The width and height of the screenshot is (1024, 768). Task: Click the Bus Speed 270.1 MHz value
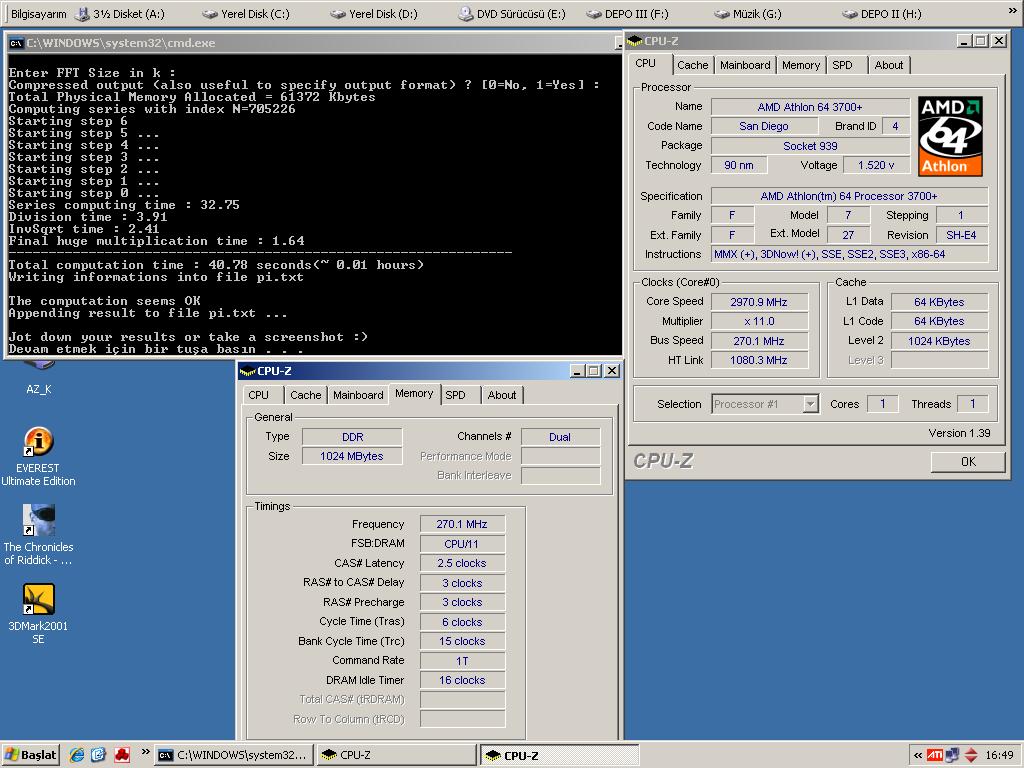click(759, 341)
